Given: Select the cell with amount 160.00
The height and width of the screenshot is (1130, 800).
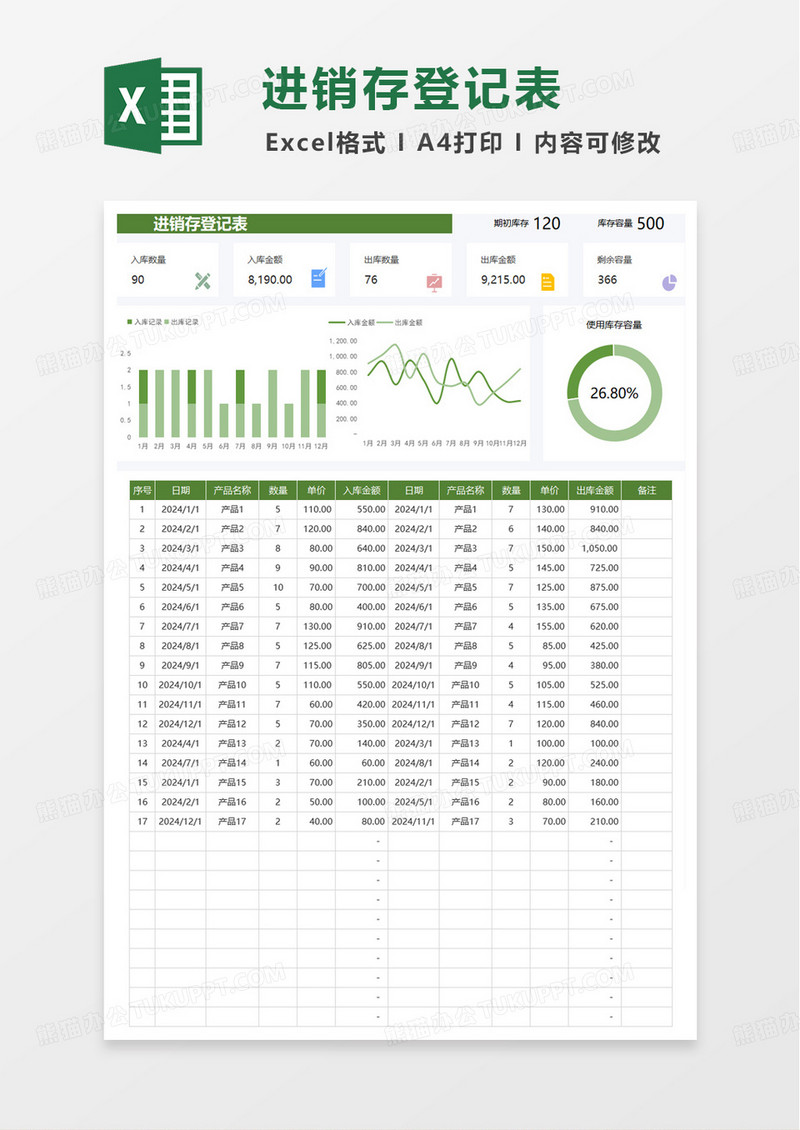Looking at the screenshot, I should (x=595, y=801).
